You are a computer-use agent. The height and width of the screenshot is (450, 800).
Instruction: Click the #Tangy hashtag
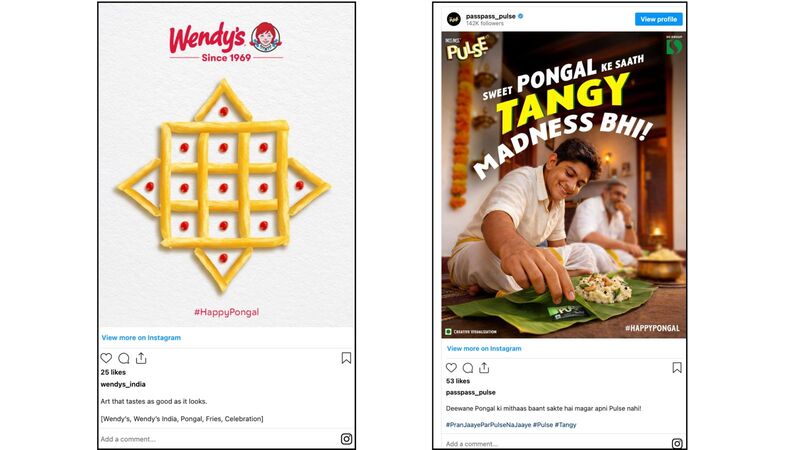point(565,424)
